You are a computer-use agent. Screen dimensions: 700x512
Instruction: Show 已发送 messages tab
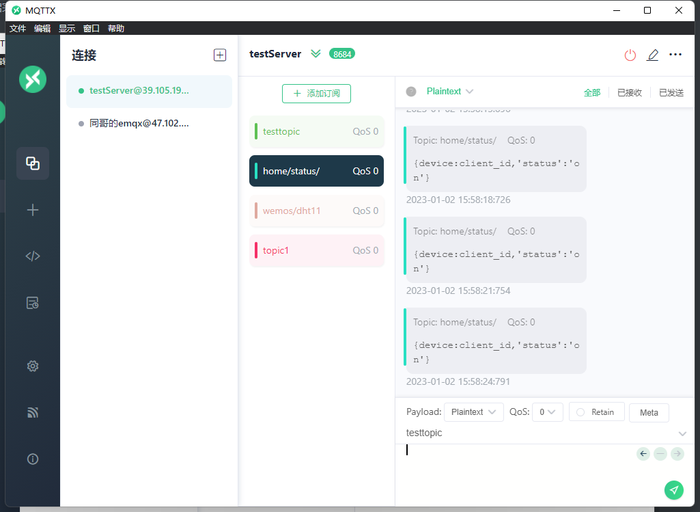pos(671,93)
